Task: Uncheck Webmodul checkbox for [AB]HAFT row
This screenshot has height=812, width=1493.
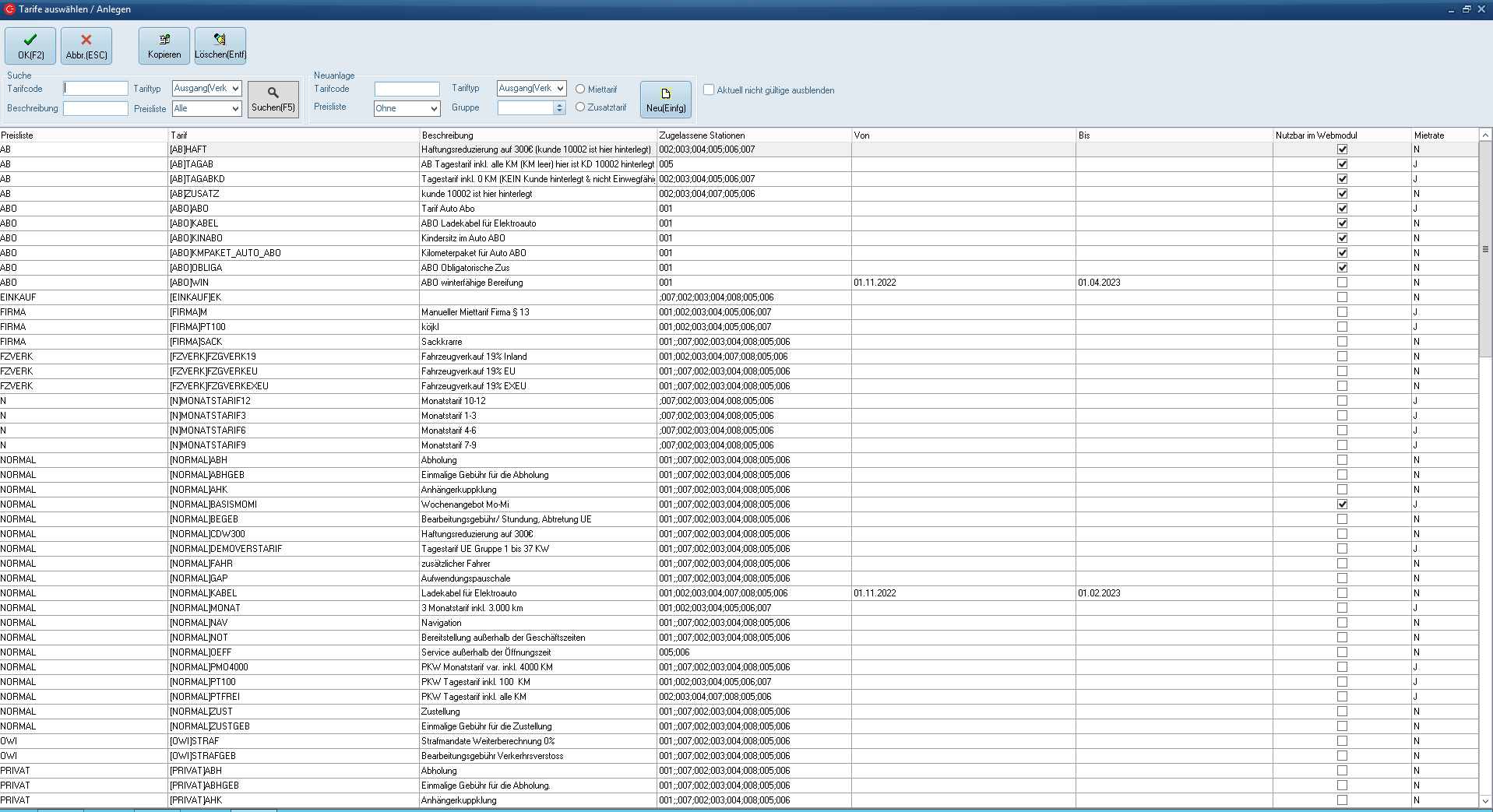Action: (x=1342, y=149)
